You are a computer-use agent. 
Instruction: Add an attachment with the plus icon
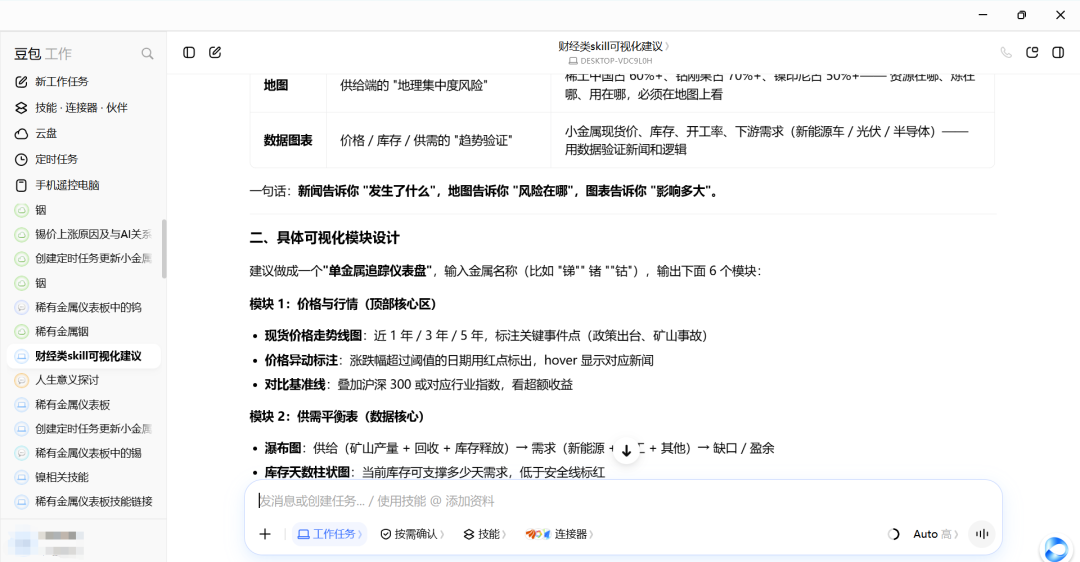pyautogui.click(x=265, y=534)
